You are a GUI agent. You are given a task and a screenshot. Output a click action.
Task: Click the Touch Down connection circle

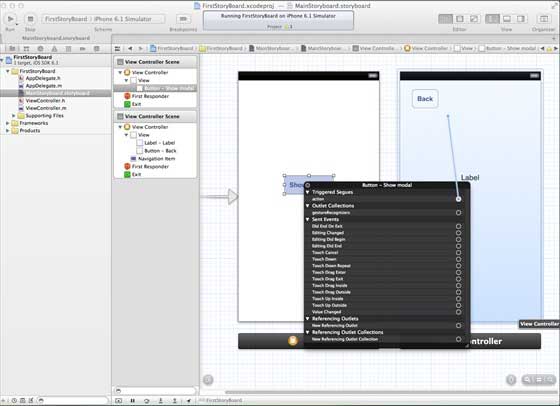(458, 259)
